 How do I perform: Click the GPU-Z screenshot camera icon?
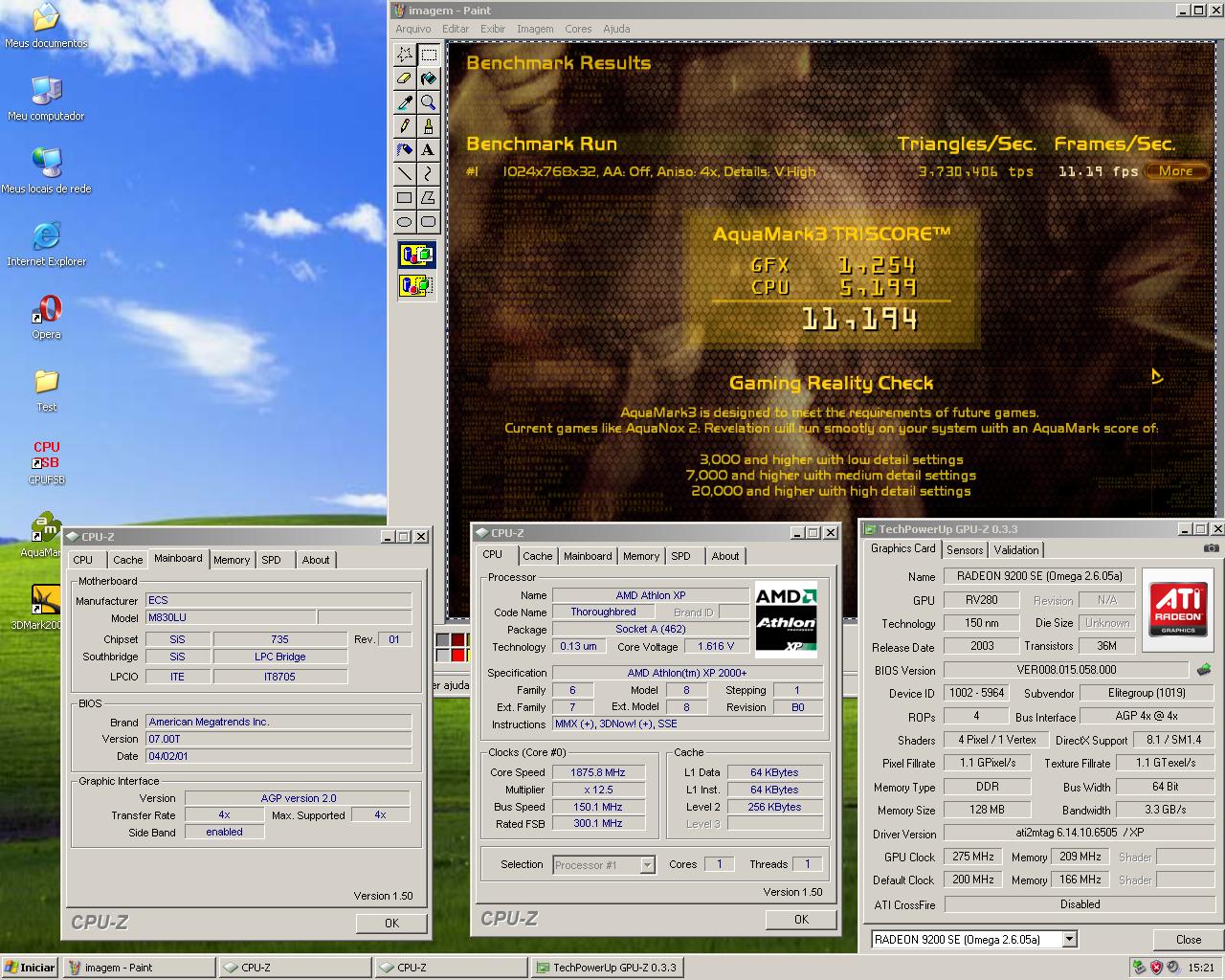1212,548
